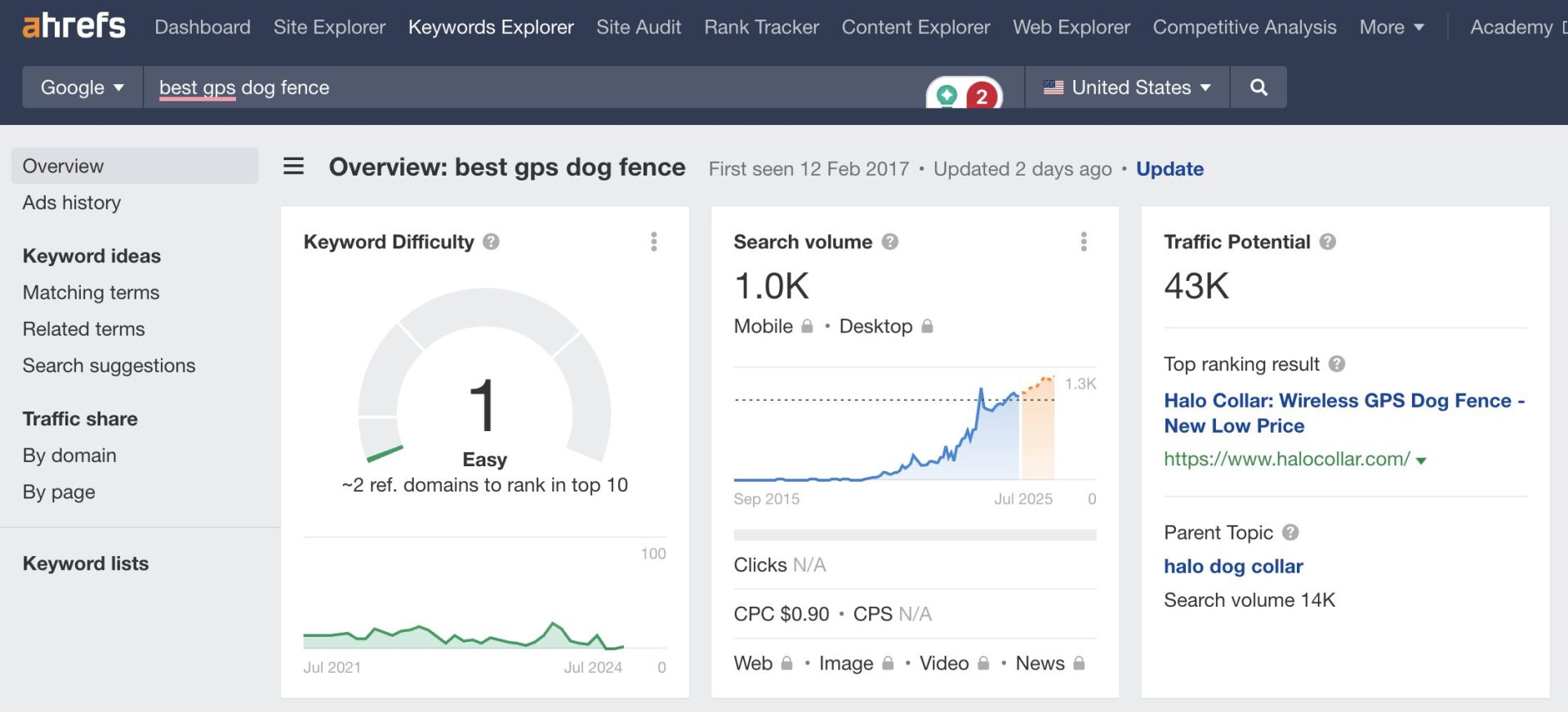Image resolution: width=1568 pixels, height=712 pixels.
Task: Open Keyword Difficulty three-dot options menu
Action: click(x=653, y=242)
